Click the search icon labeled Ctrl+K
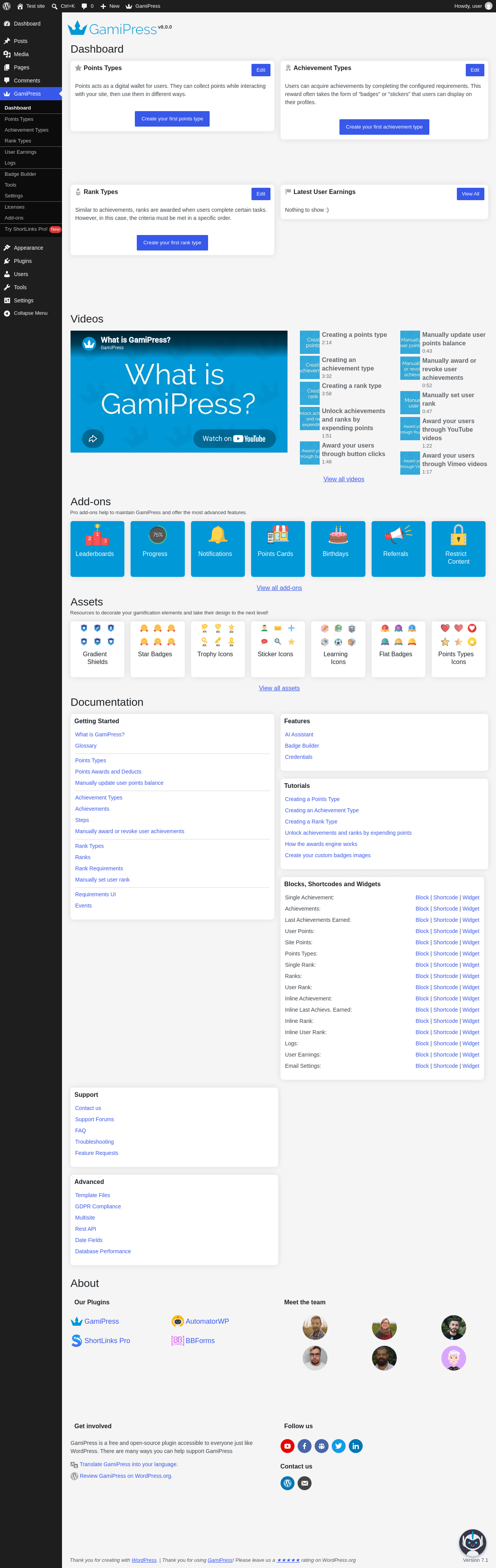This screenshot has height=1568, width=496. pos(63,6)
